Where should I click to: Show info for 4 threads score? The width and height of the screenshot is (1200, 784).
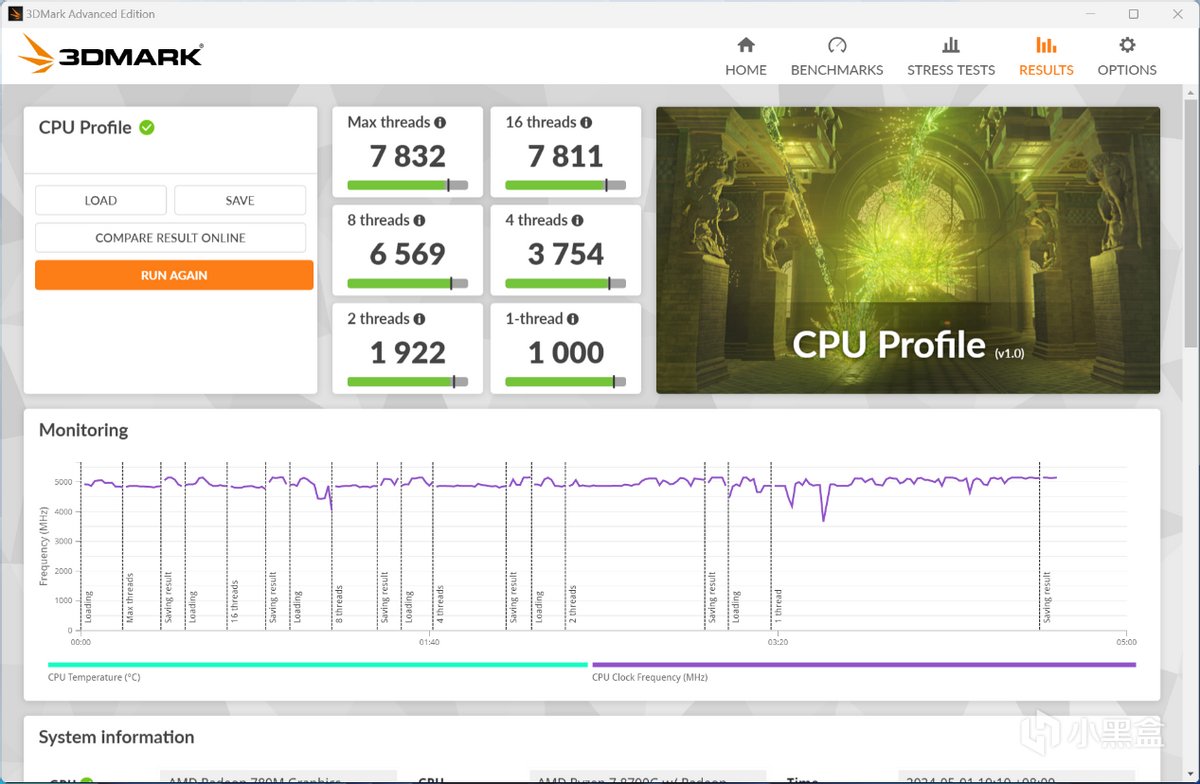(577, 220)
